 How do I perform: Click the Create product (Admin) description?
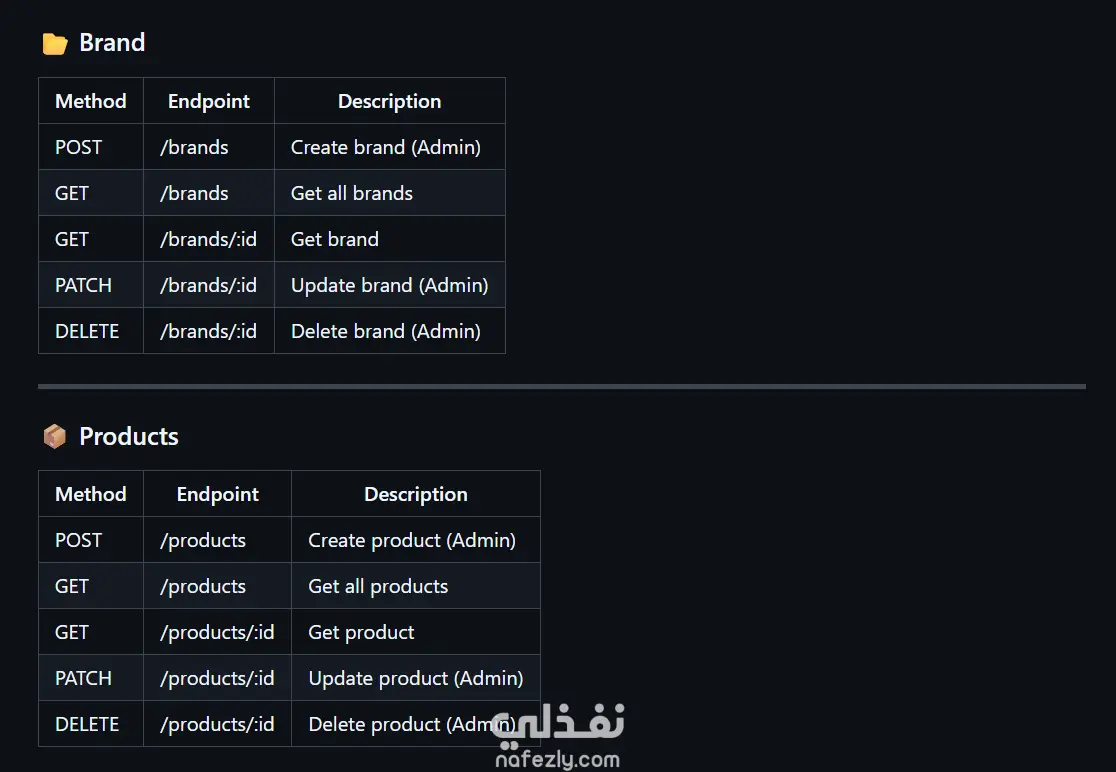coord(412,540)
